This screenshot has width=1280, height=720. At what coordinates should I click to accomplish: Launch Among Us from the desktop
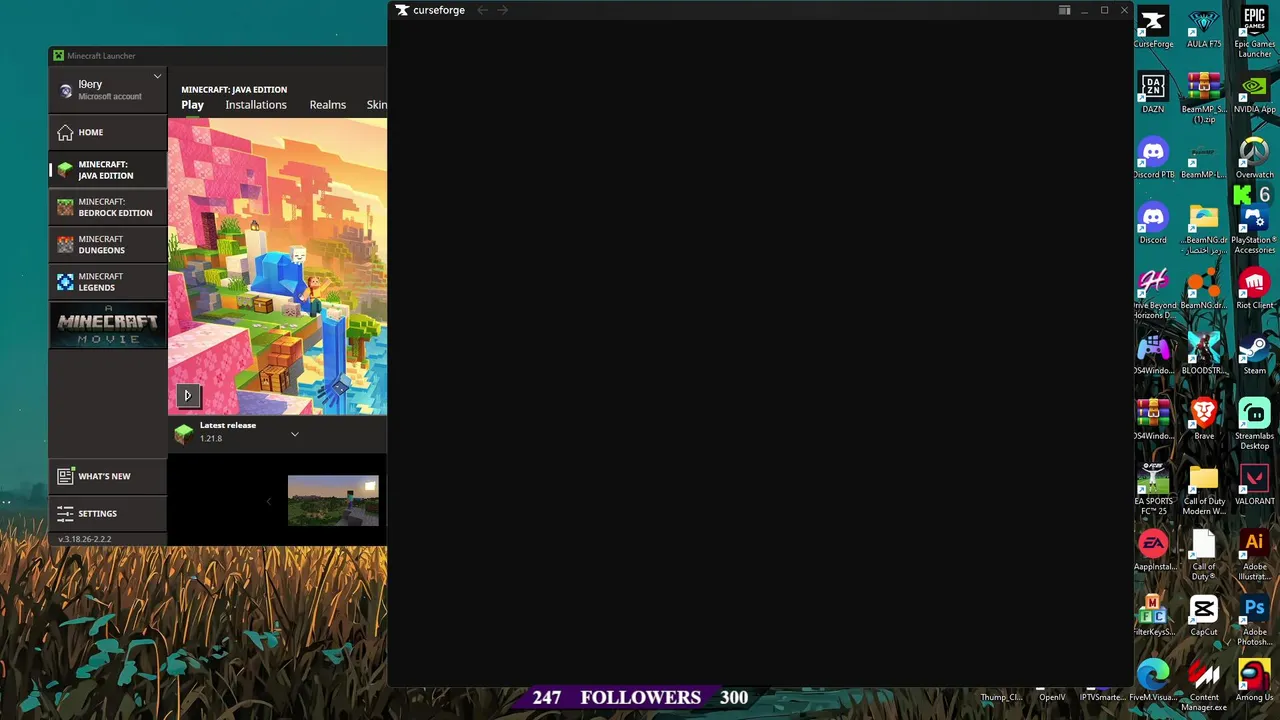tap(1254, 681)
